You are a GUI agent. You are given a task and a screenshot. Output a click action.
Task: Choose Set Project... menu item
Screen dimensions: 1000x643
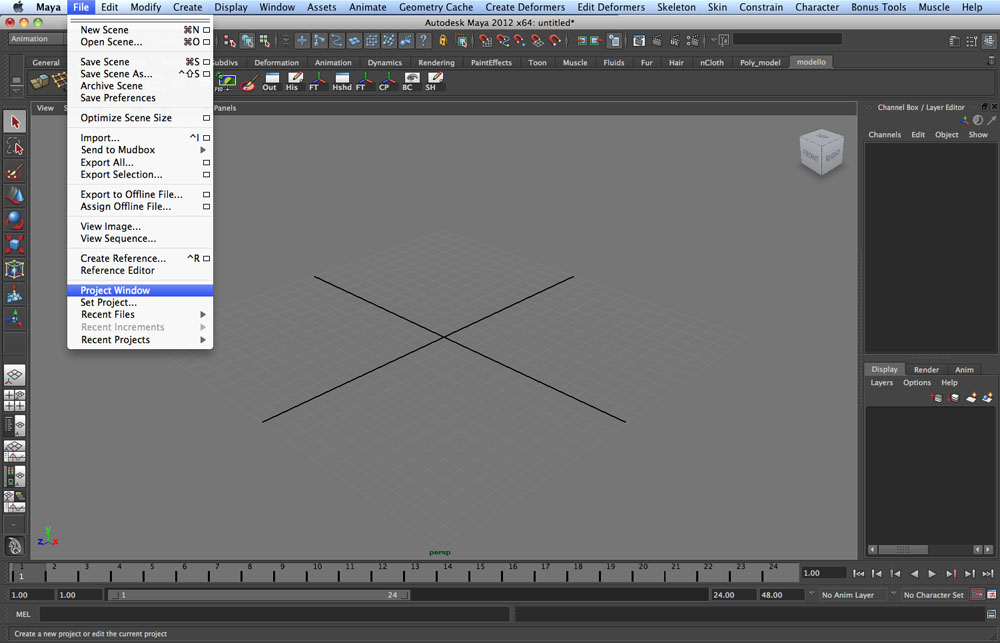[x=140, y=302]
